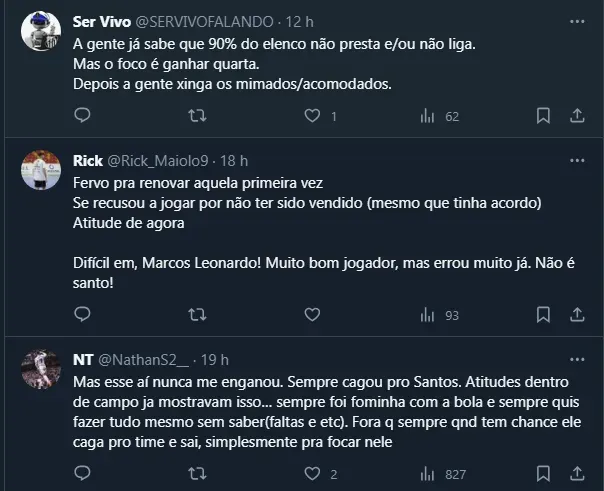Retweet Ser Vivo's post
Viewport: 604px width, 491px height.
197,116
